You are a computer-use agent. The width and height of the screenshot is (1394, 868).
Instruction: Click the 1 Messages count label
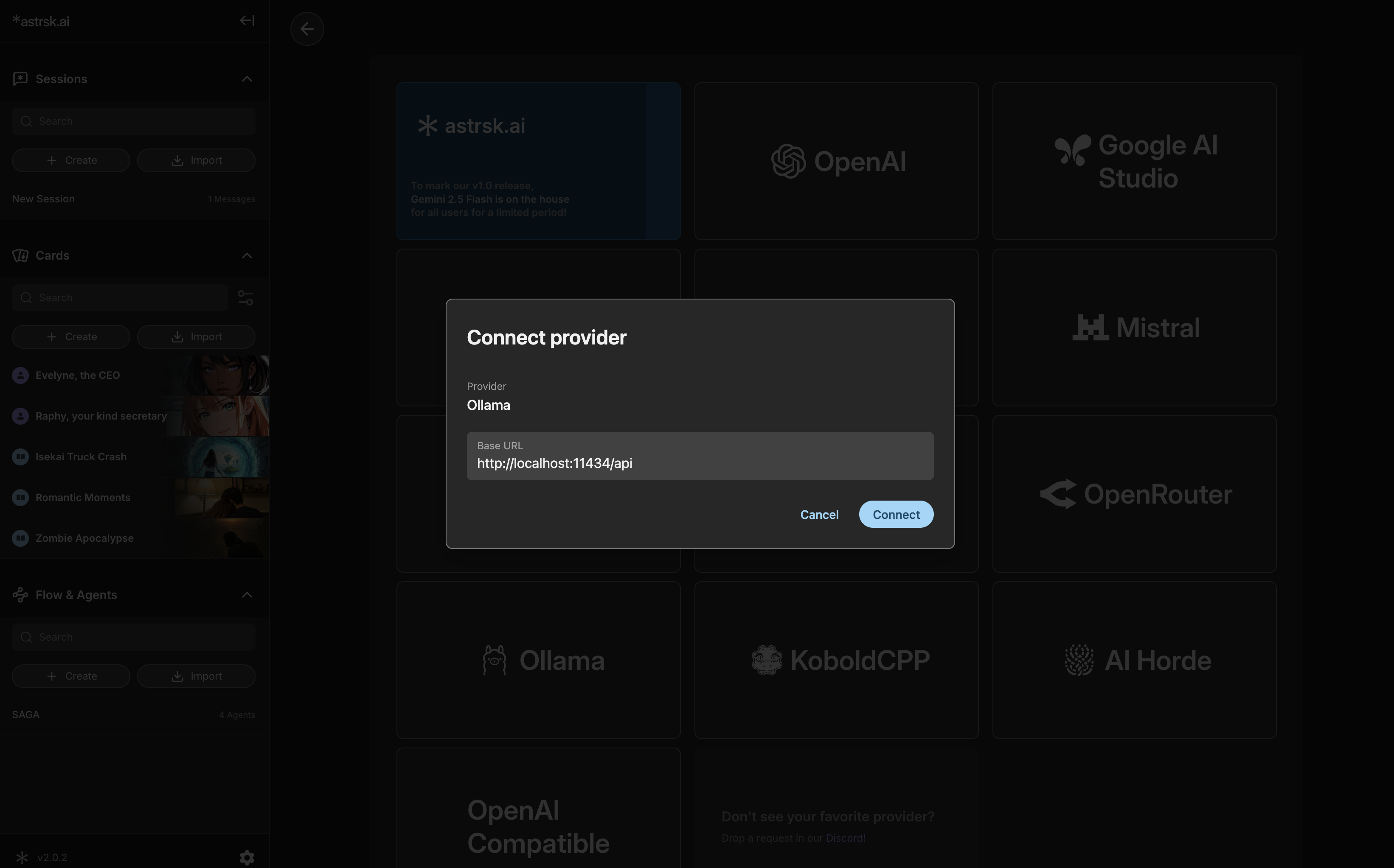[231, 199]
